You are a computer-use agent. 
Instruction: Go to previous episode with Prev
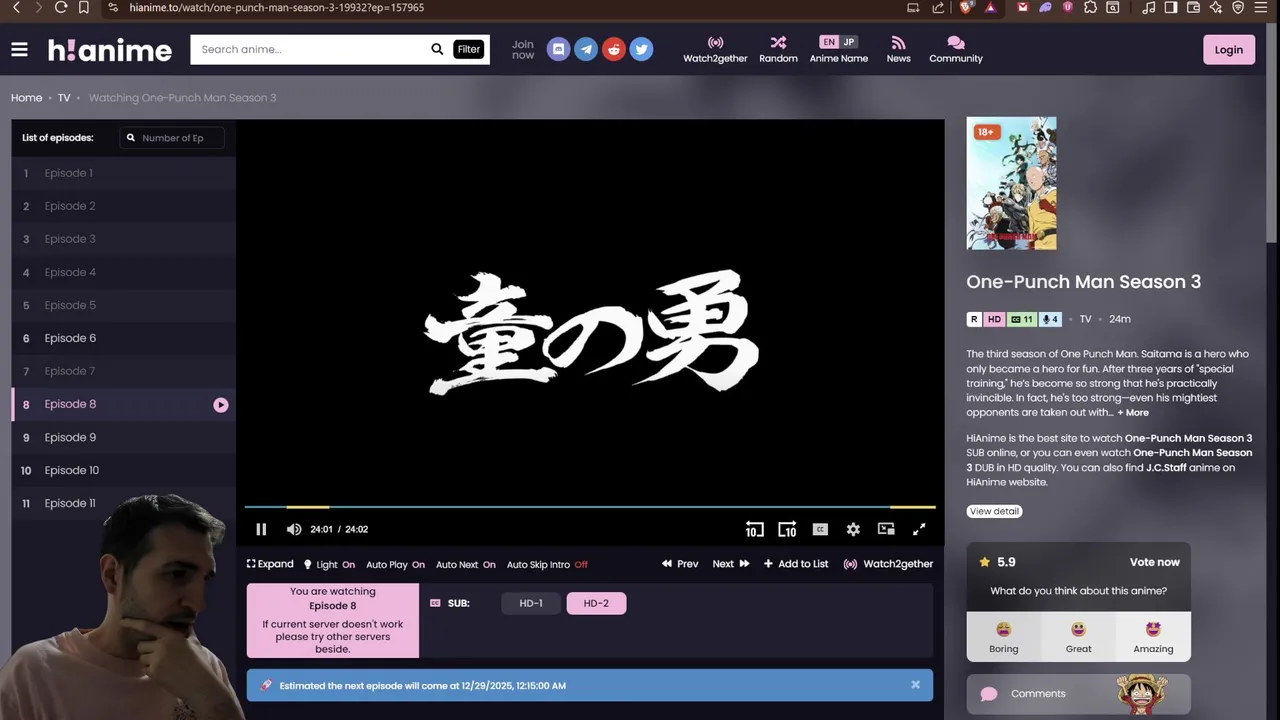point(680,564)
